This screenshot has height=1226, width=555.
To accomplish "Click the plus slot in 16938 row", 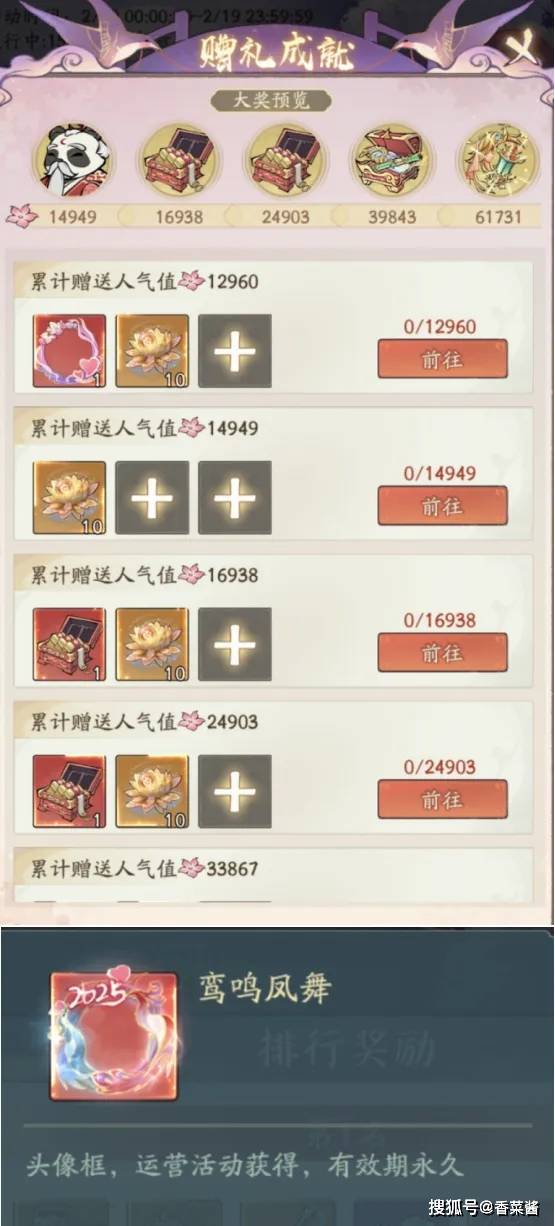I will click(235, 645).
